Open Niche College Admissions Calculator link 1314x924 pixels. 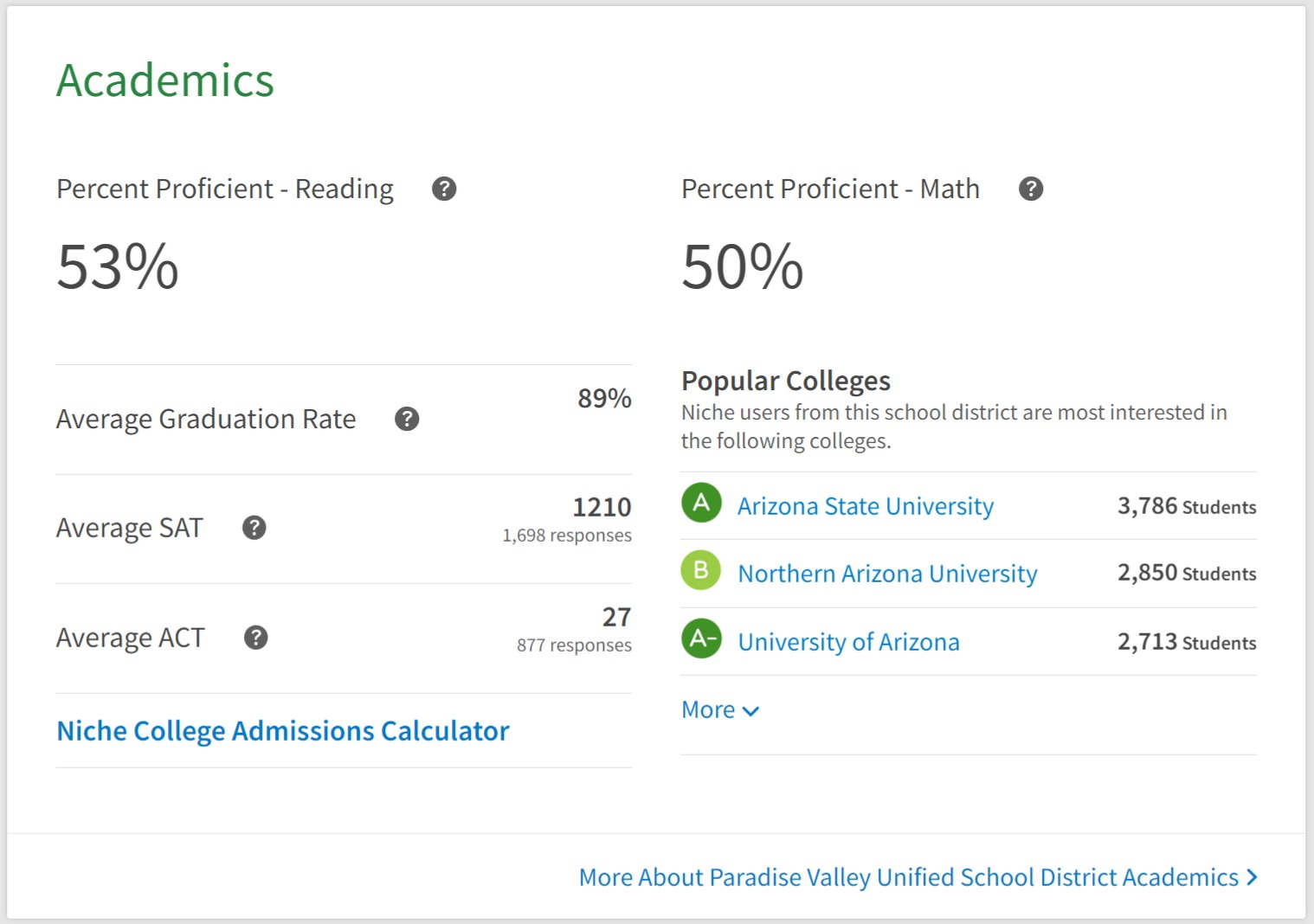[x=283, y=731]
